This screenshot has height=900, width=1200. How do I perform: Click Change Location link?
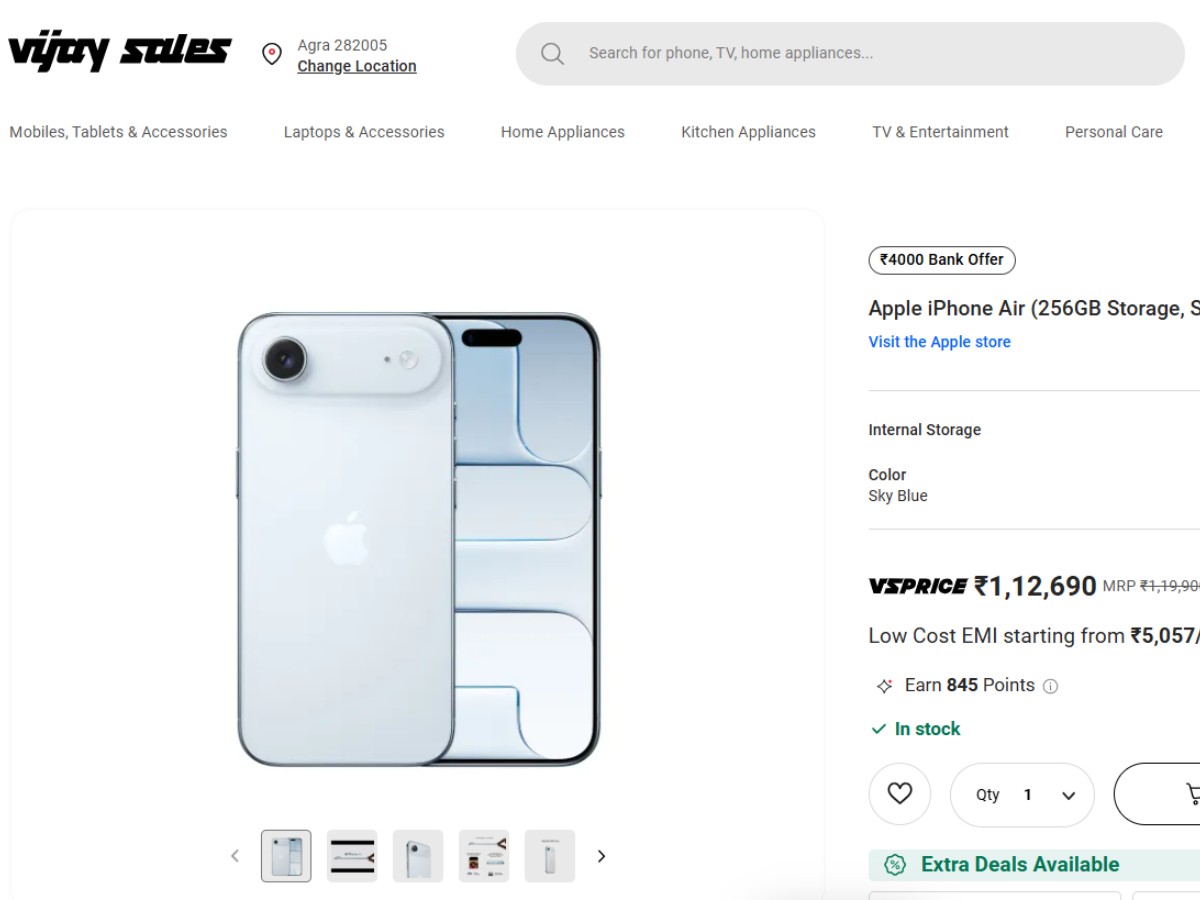tap(357, 66)
